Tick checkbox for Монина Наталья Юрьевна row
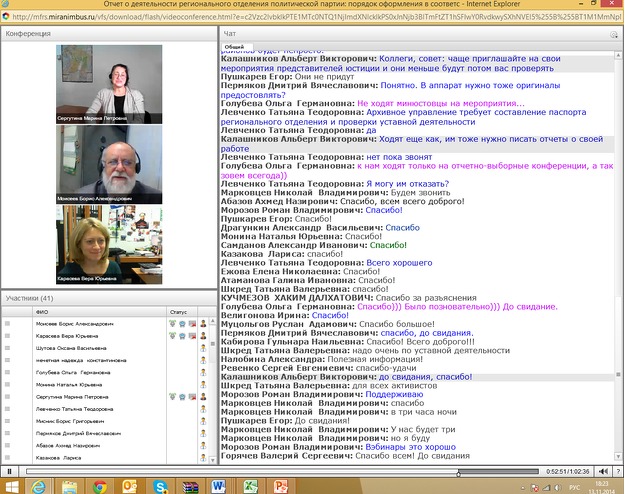 (x=8, y=384)
